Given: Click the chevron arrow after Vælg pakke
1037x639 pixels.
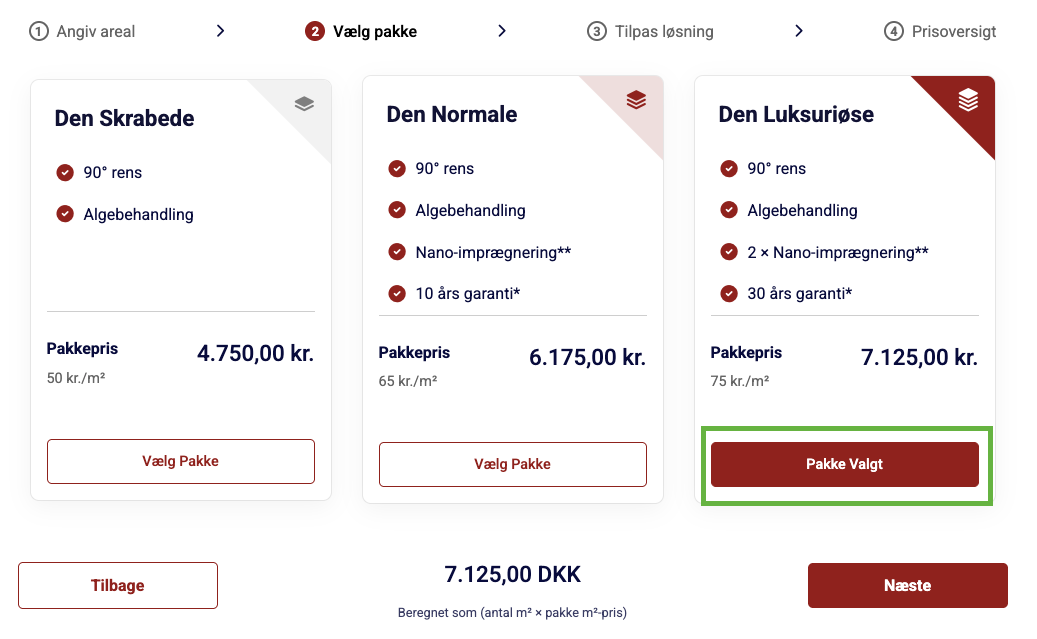Looking at the screenshot, I should click(502, 31).
